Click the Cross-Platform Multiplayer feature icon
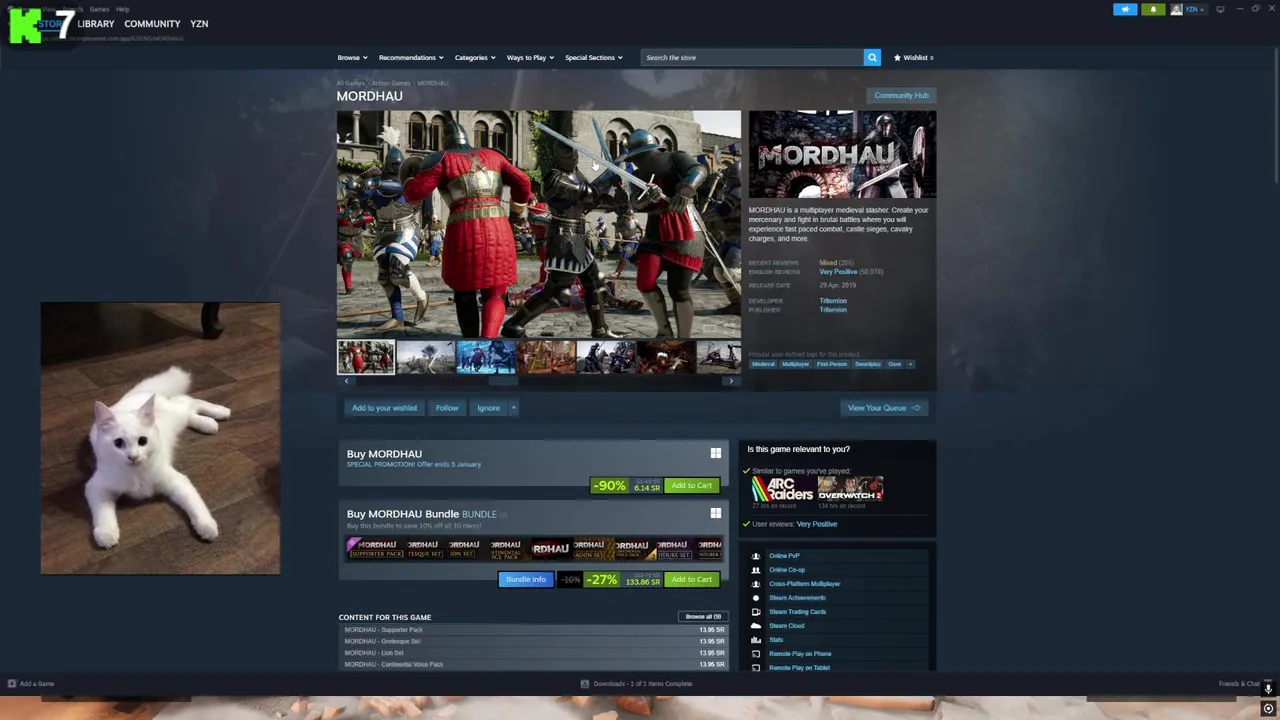 756,584
